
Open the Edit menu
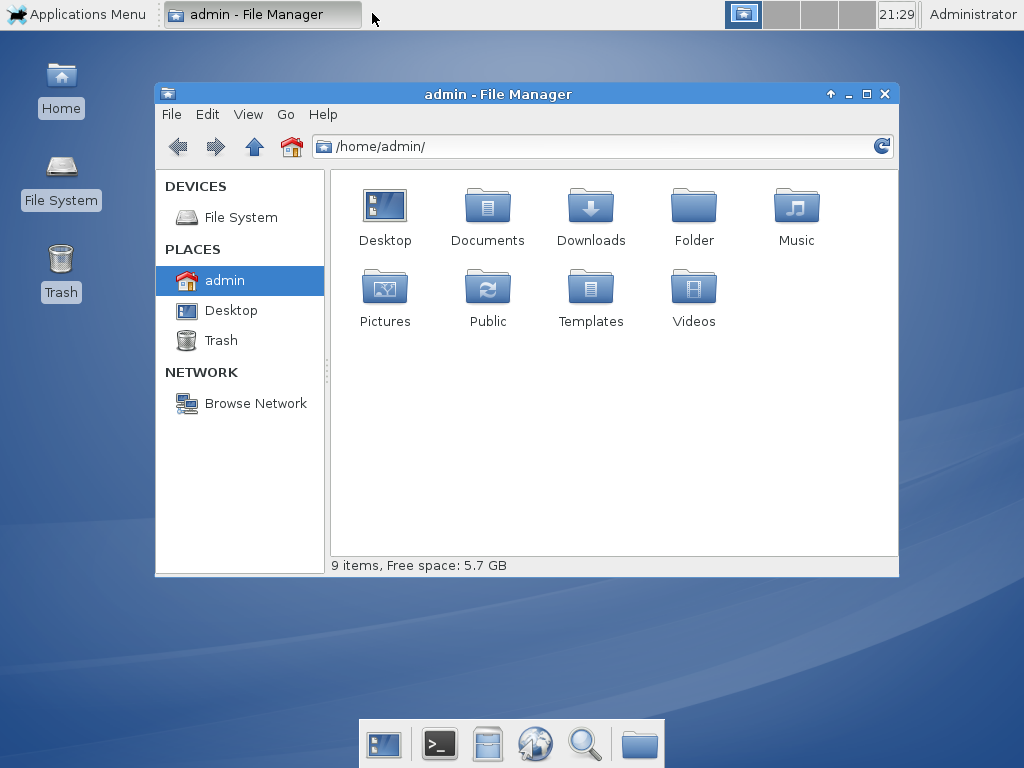207,114
